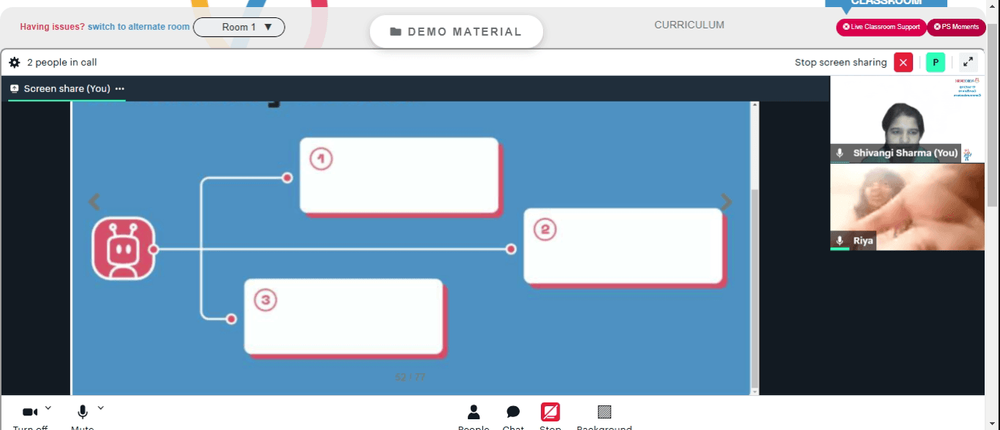Click the Stop screen sharing text
This screenshot has height=430, width=1000.
pos(841,63)
